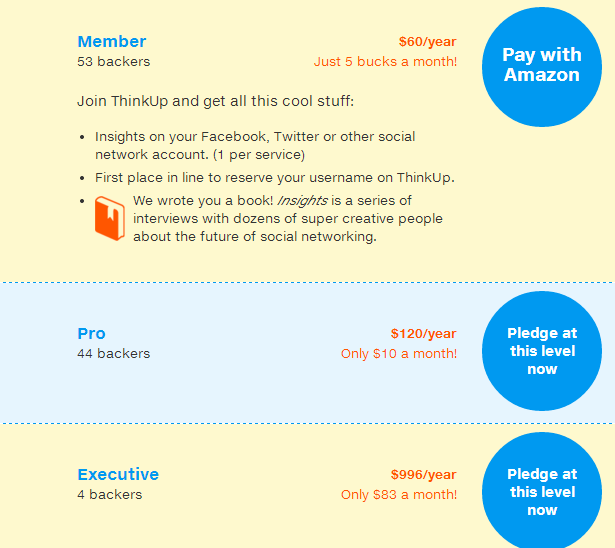Click the $60/year price label

[x=428, y=42]
